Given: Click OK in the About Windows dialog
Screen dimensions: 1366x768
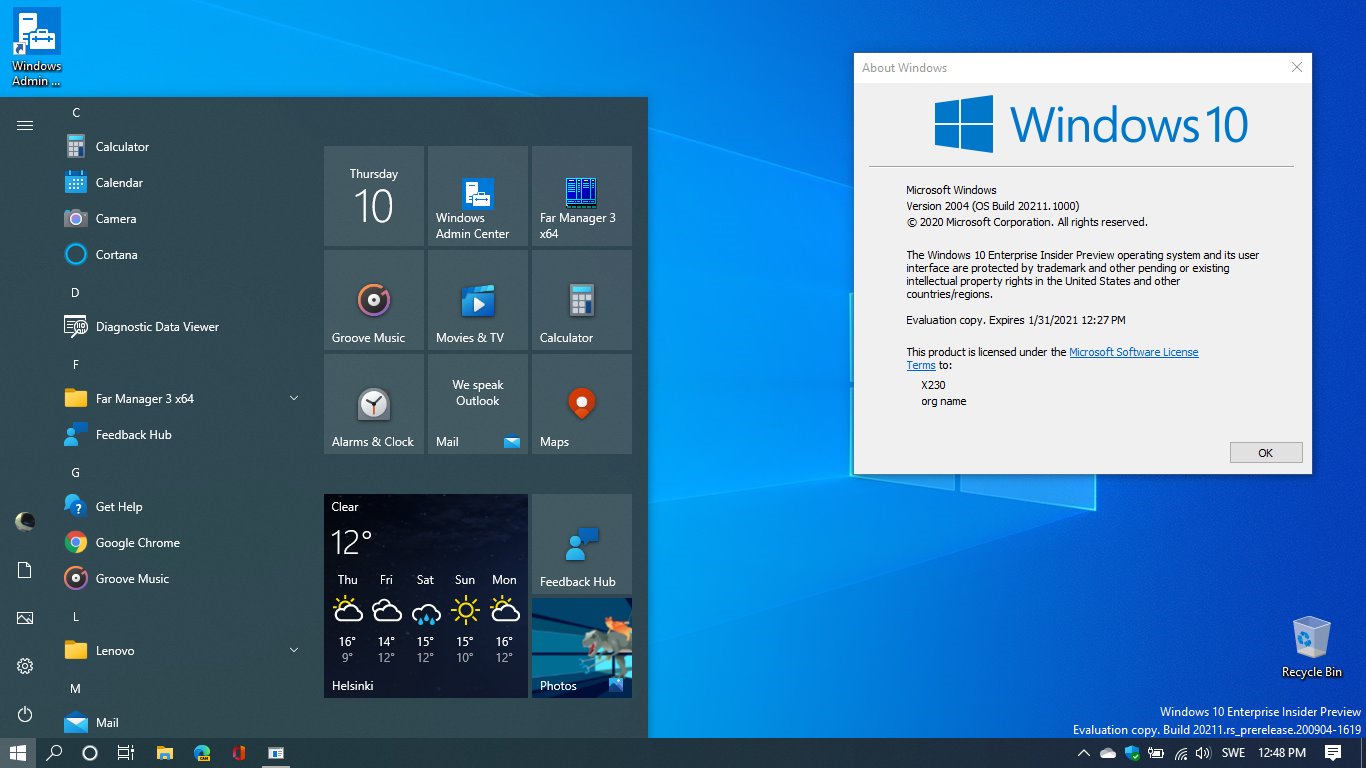Looking at the screenshot, I should pyautogui.click(x=1265, y=452).
